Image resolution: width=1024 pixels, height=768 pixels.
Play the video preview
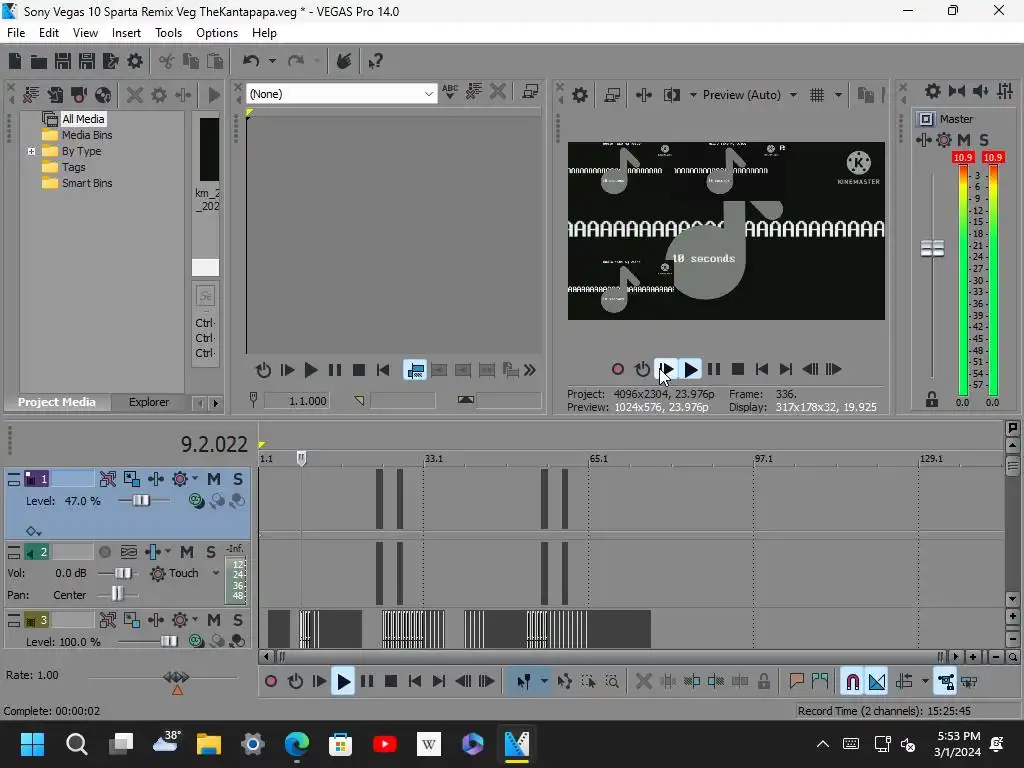(x=690, y=370)
